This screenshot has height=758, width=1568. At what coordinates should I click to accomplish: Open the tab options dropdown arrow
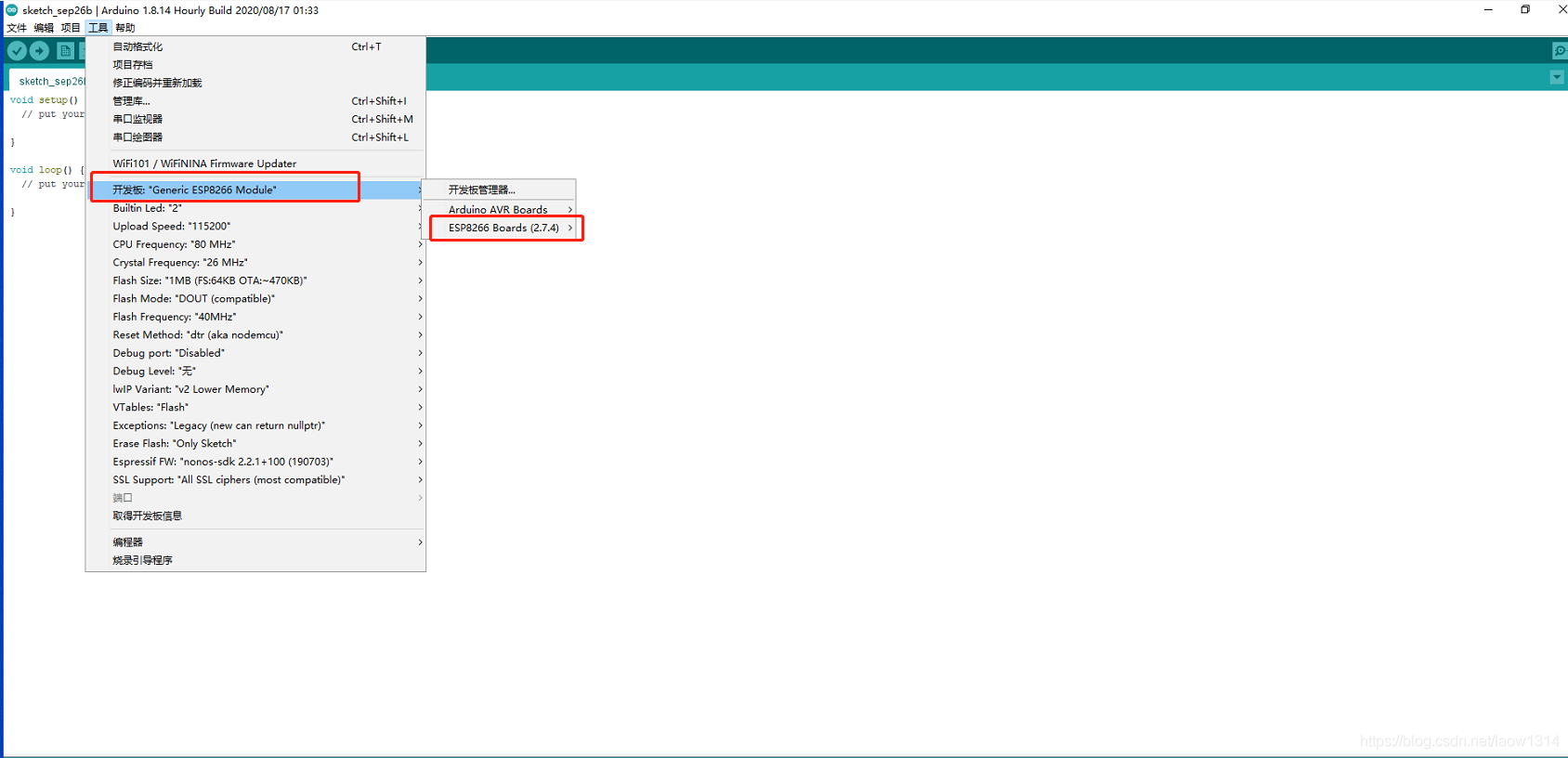click(1557, 78)
